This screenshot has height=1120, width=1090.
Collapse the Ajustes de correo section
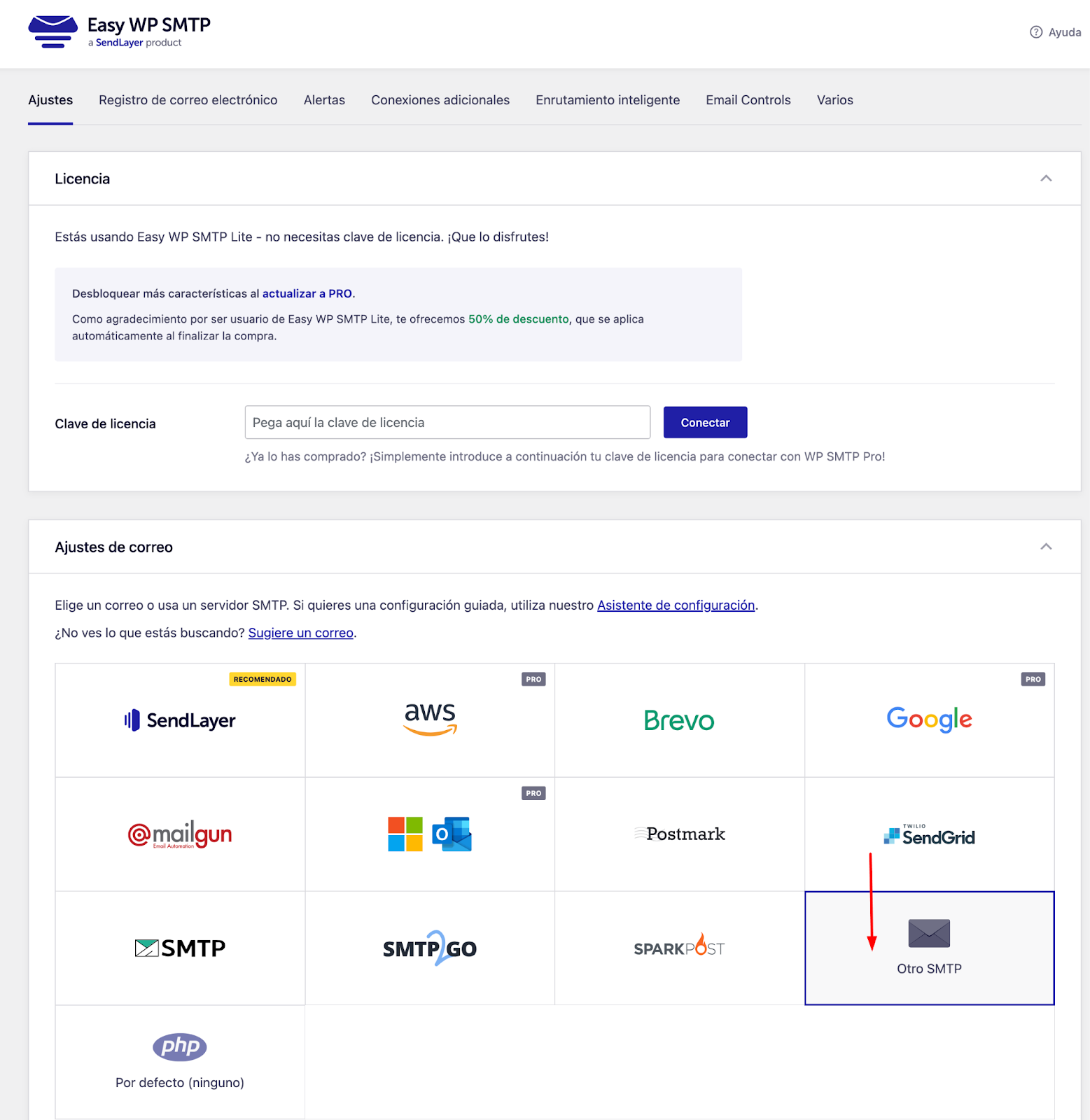coord(1046,547)
